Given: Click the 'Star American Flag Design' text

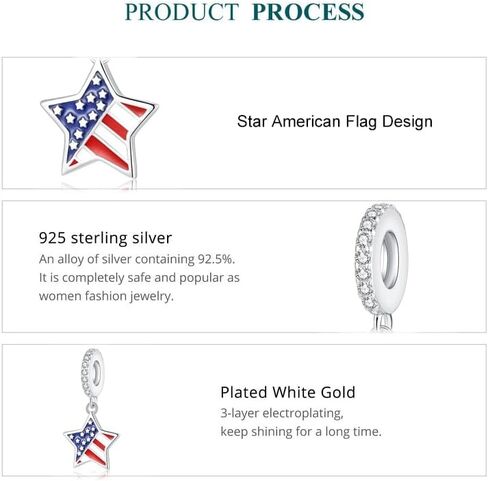Looking at the screenshot, I should pyautogui.click(x=335, y=121).
